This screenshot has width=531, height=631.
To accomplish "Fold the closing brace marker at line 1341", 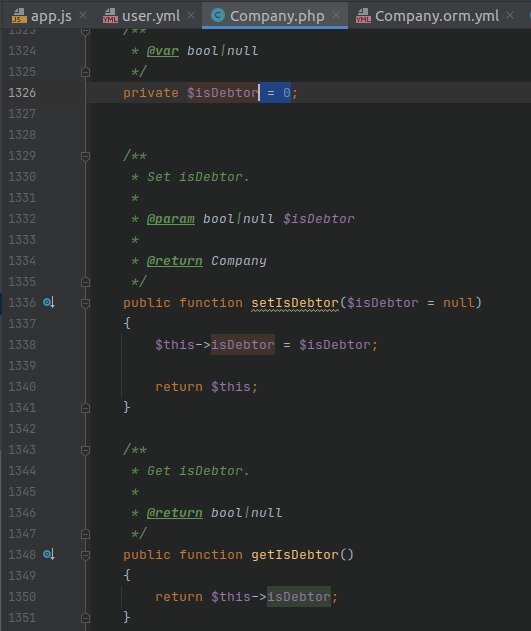I will (85, 408).
